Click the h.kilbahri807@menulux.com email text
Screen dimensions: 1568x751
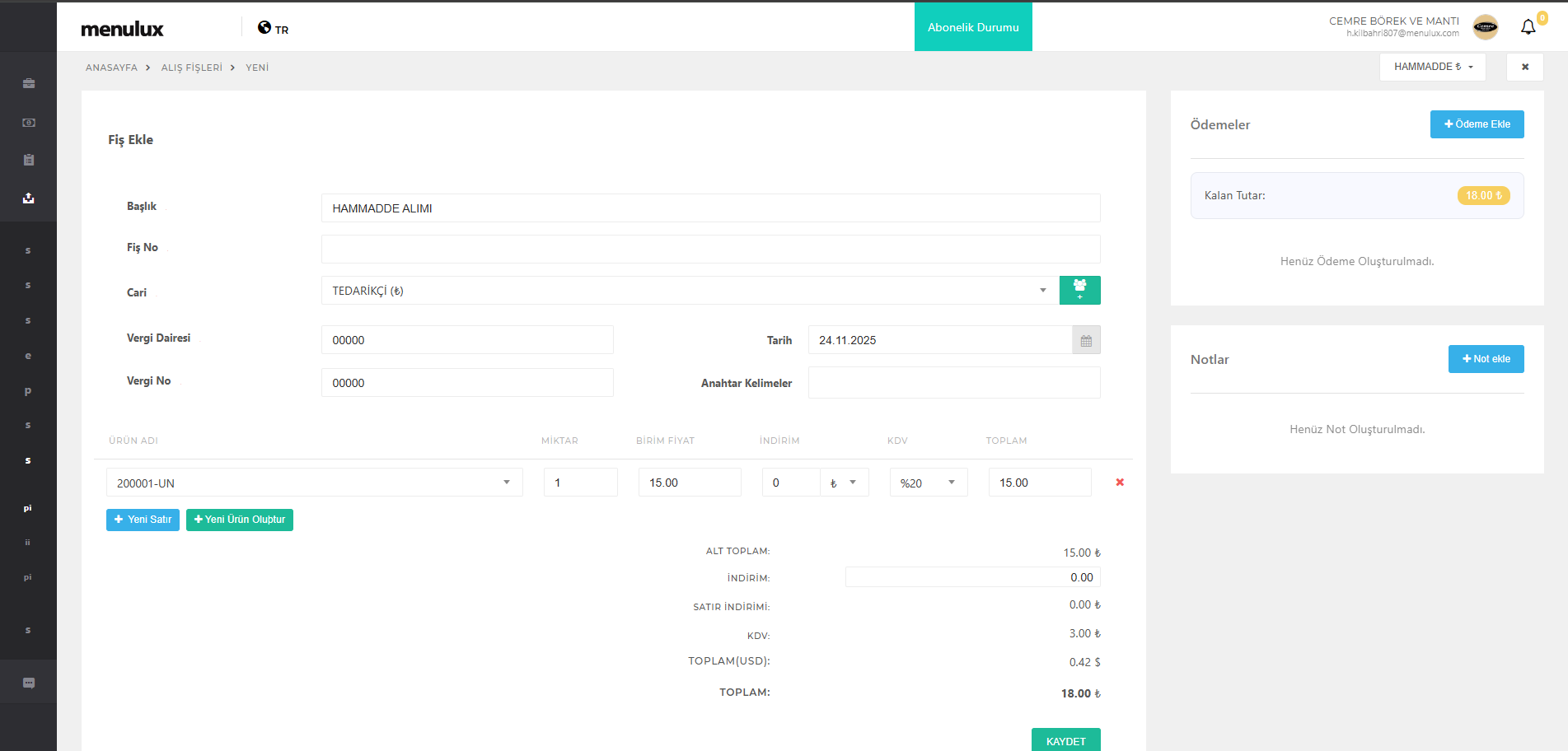[x=1402, y=34]
